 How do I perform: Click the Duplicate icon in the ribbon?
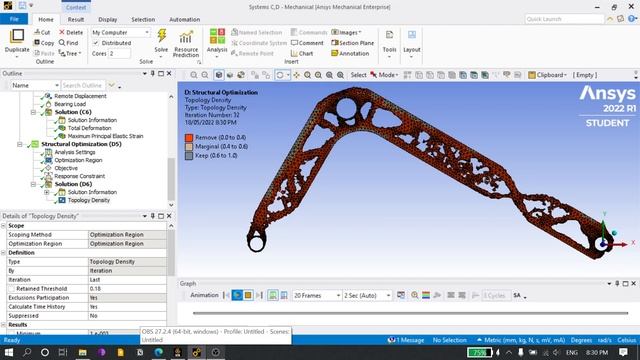(x=17, y=36)
